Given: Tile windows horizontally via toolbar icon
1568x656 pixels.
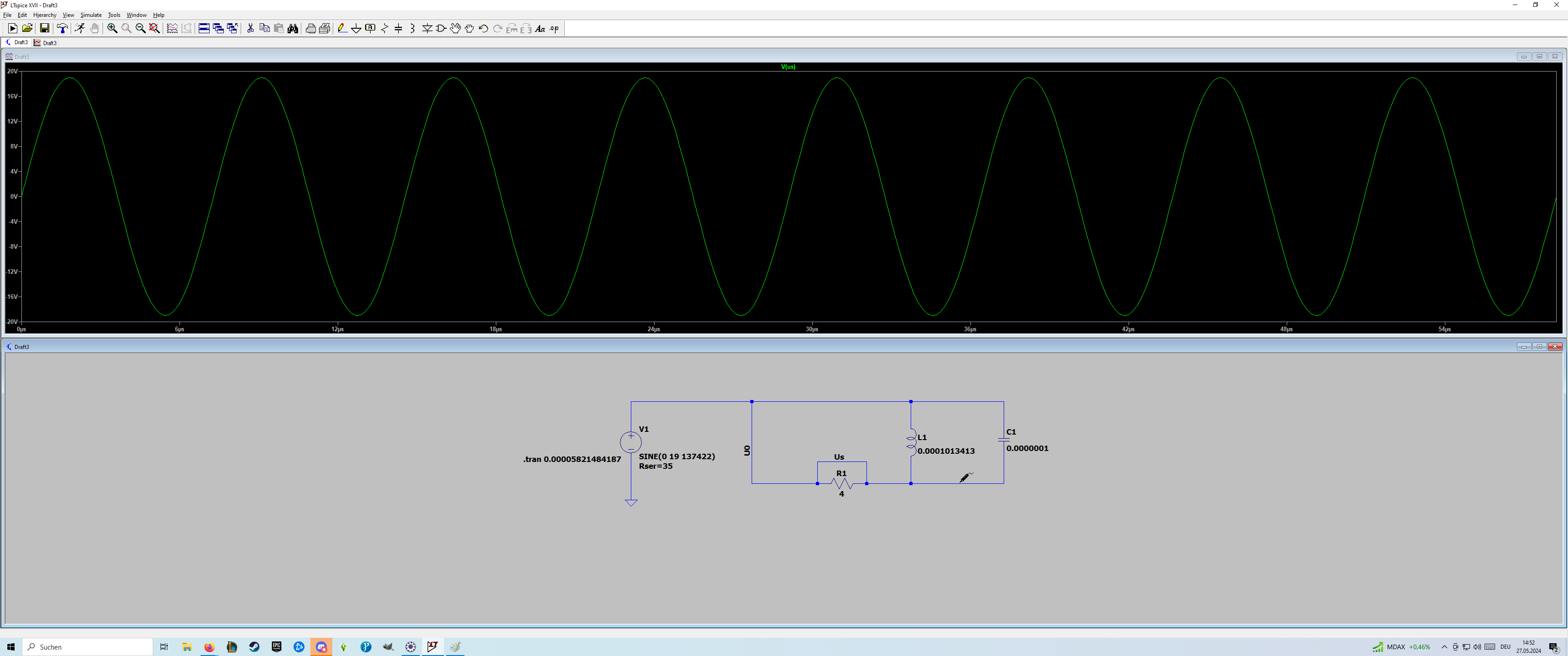Looking at the screenshot, I should (204, 29).
